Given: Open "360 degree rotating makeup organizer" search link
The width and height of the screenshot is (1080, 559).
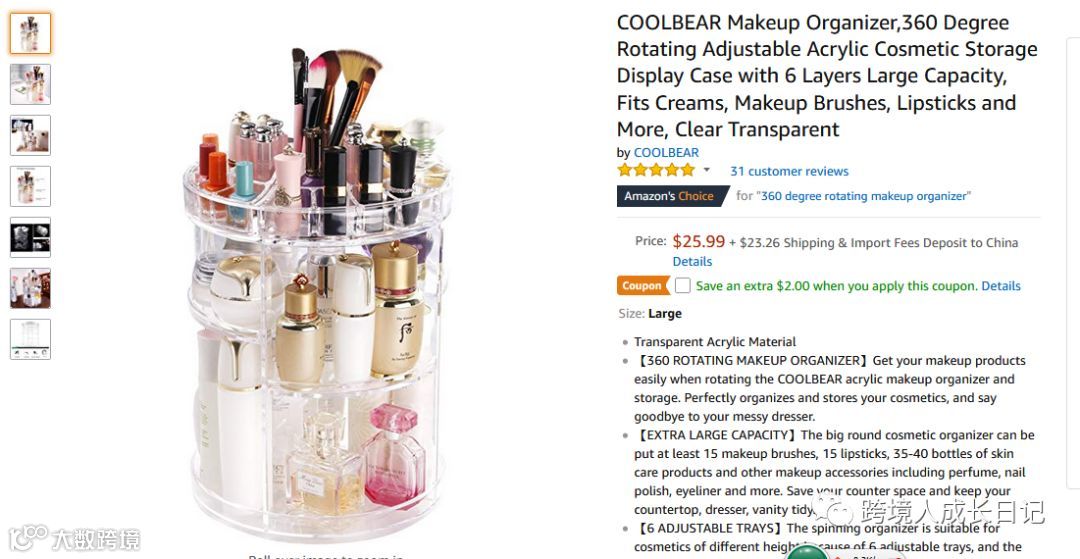Looking at the screenshot, I should 864,196.
